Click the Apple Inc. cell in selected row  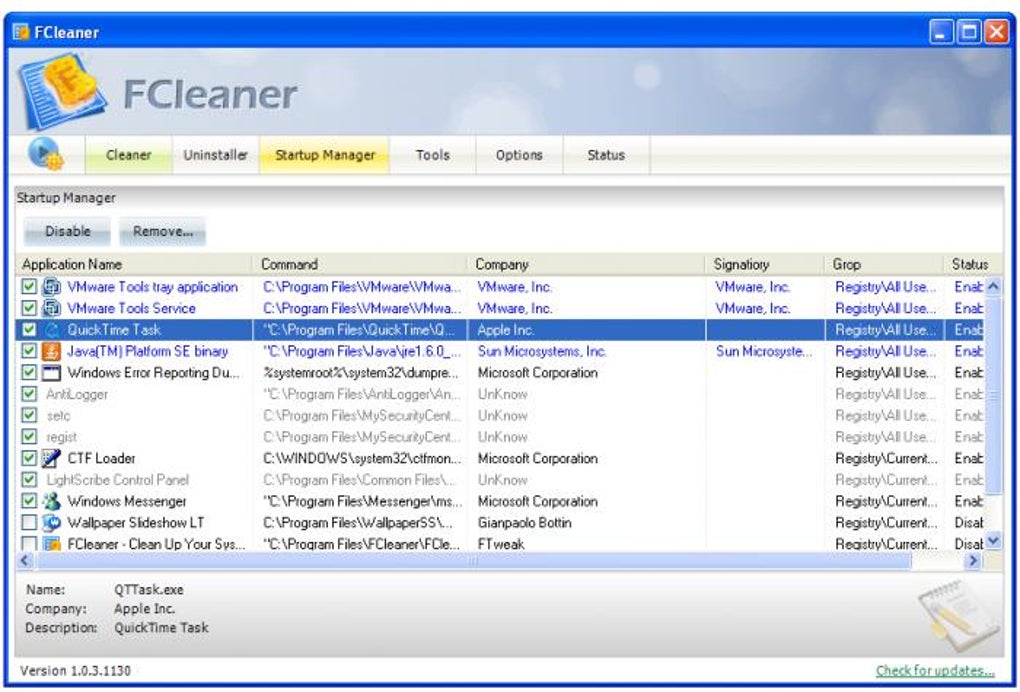[505, 330]
